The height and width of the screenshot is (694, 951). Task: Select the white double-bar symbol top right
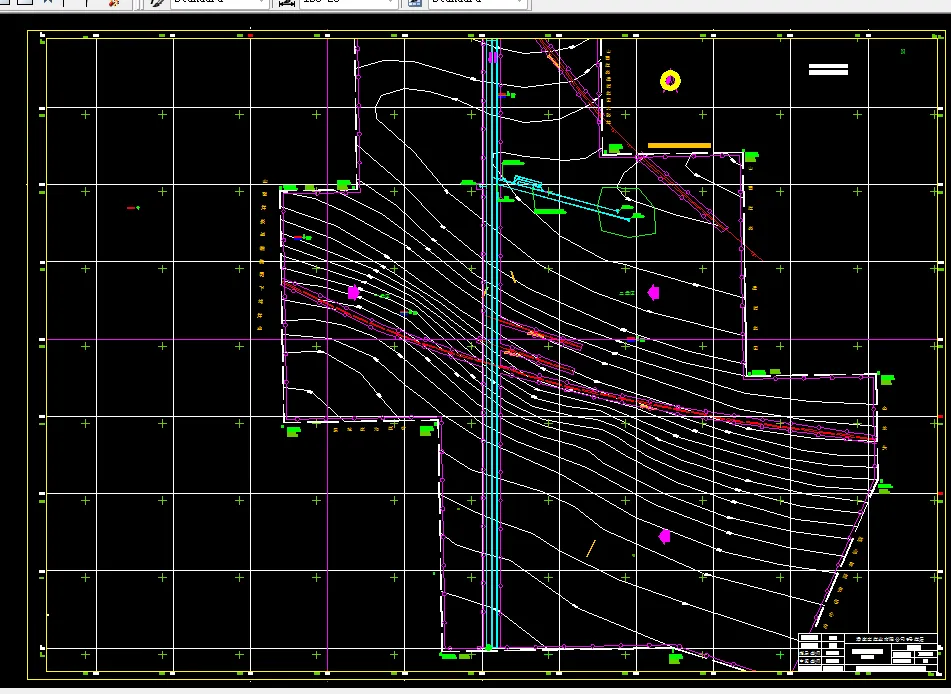tap(828, 70)
